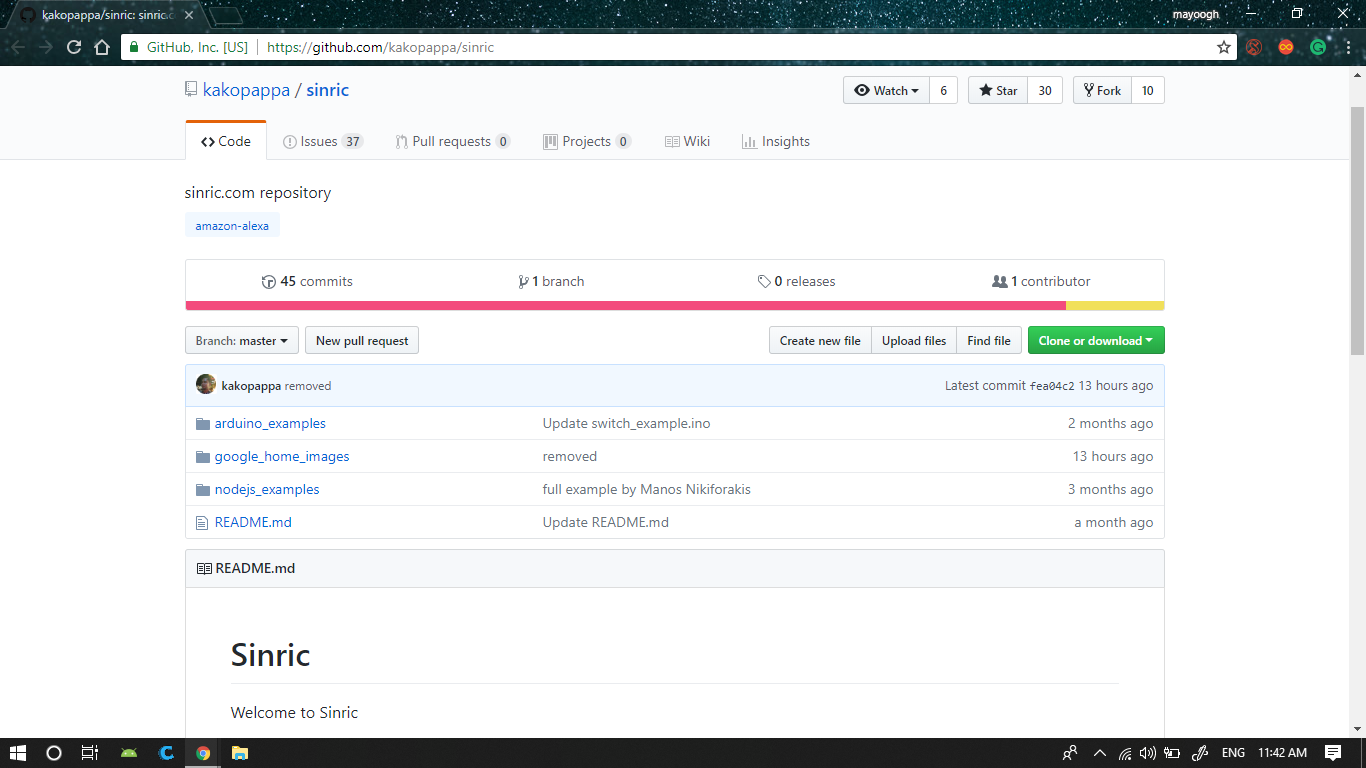The image size is (1366, 768).
Task: Click the battery status tray icon
Action: (1172, 753)
